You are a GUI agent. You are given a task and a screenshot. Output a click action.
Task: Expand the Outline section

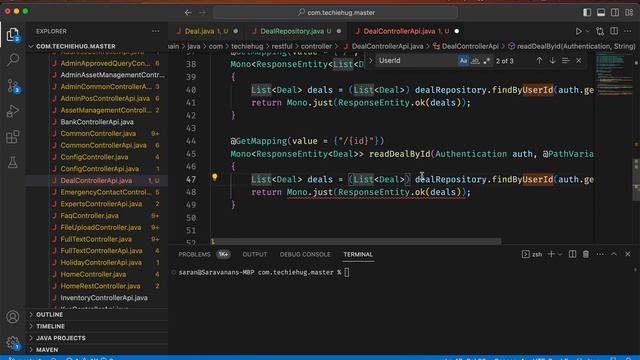(97, 315)
